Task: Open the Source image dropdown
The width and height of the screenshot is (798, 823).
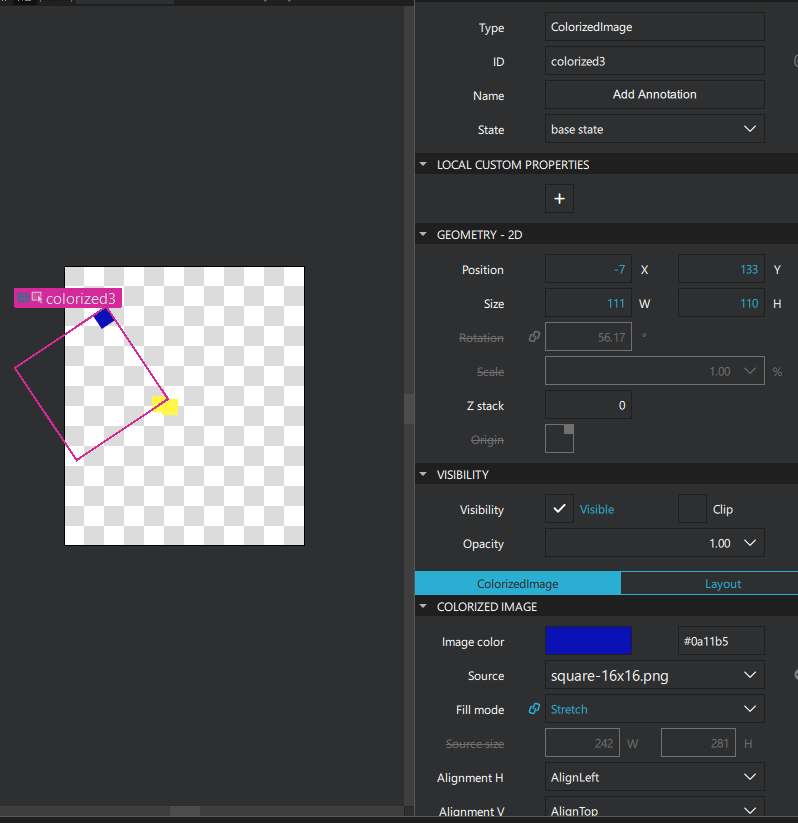Action: click(x=655, y=676)
